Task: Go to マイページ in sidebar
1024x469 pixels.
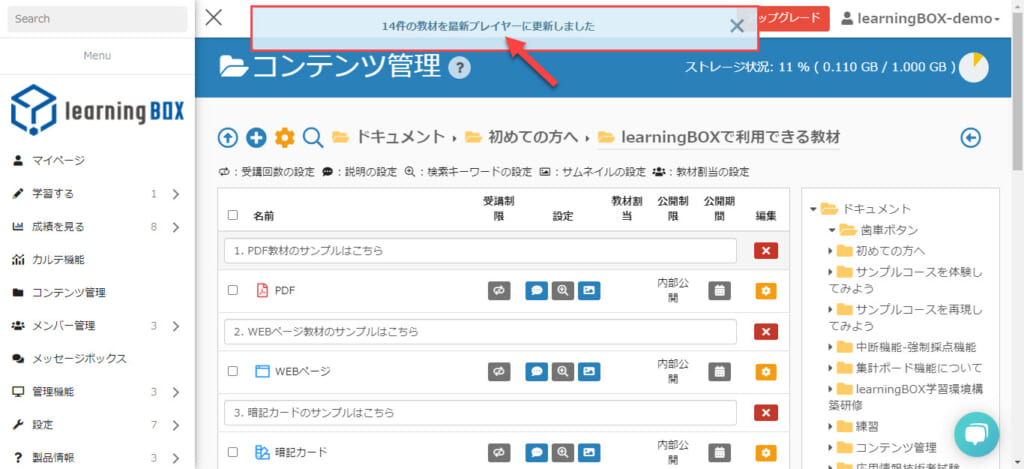Action: click(58, 160)
